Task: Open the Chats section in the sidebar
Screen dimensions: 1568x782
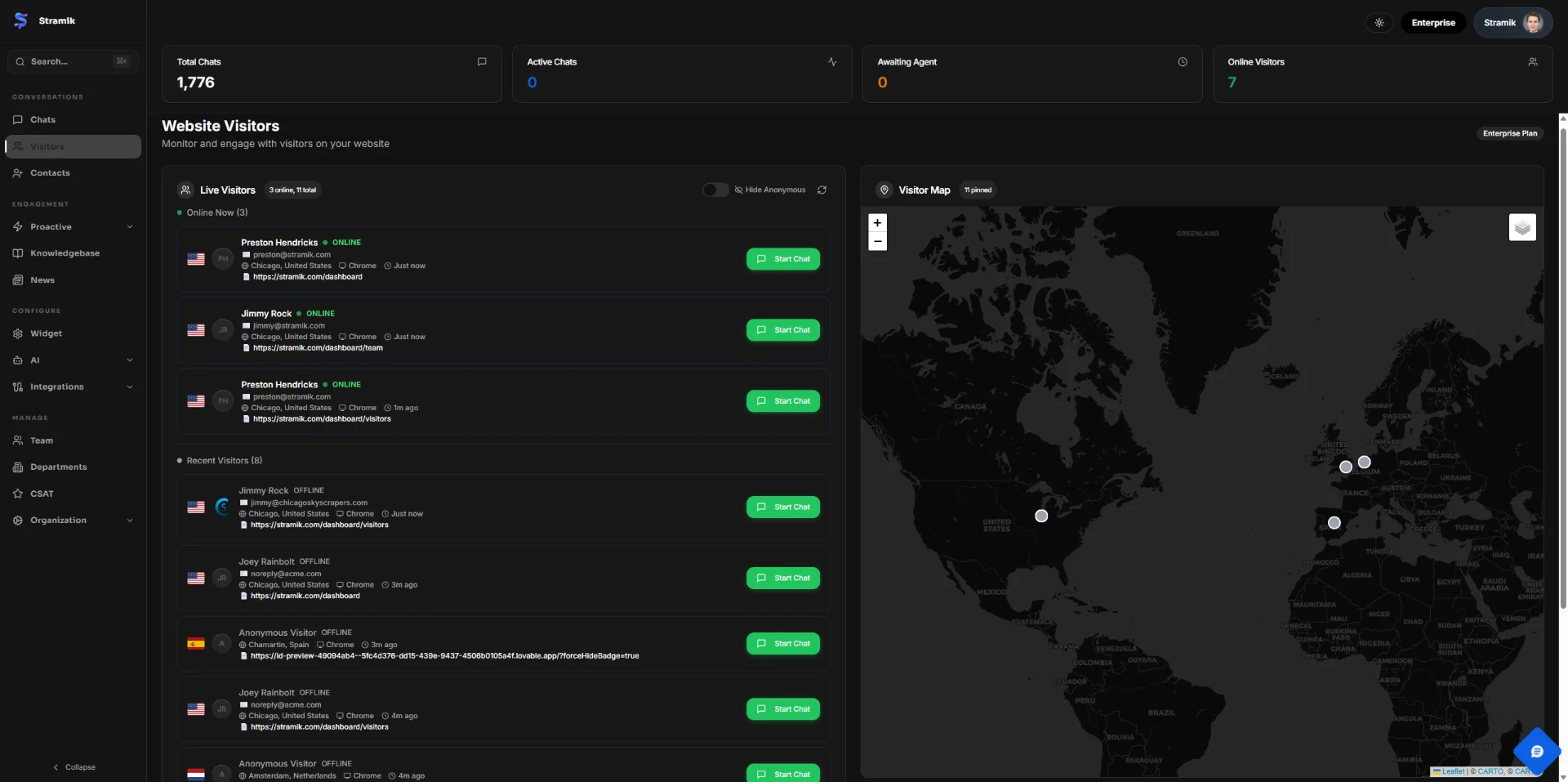Action: (42, 119)
